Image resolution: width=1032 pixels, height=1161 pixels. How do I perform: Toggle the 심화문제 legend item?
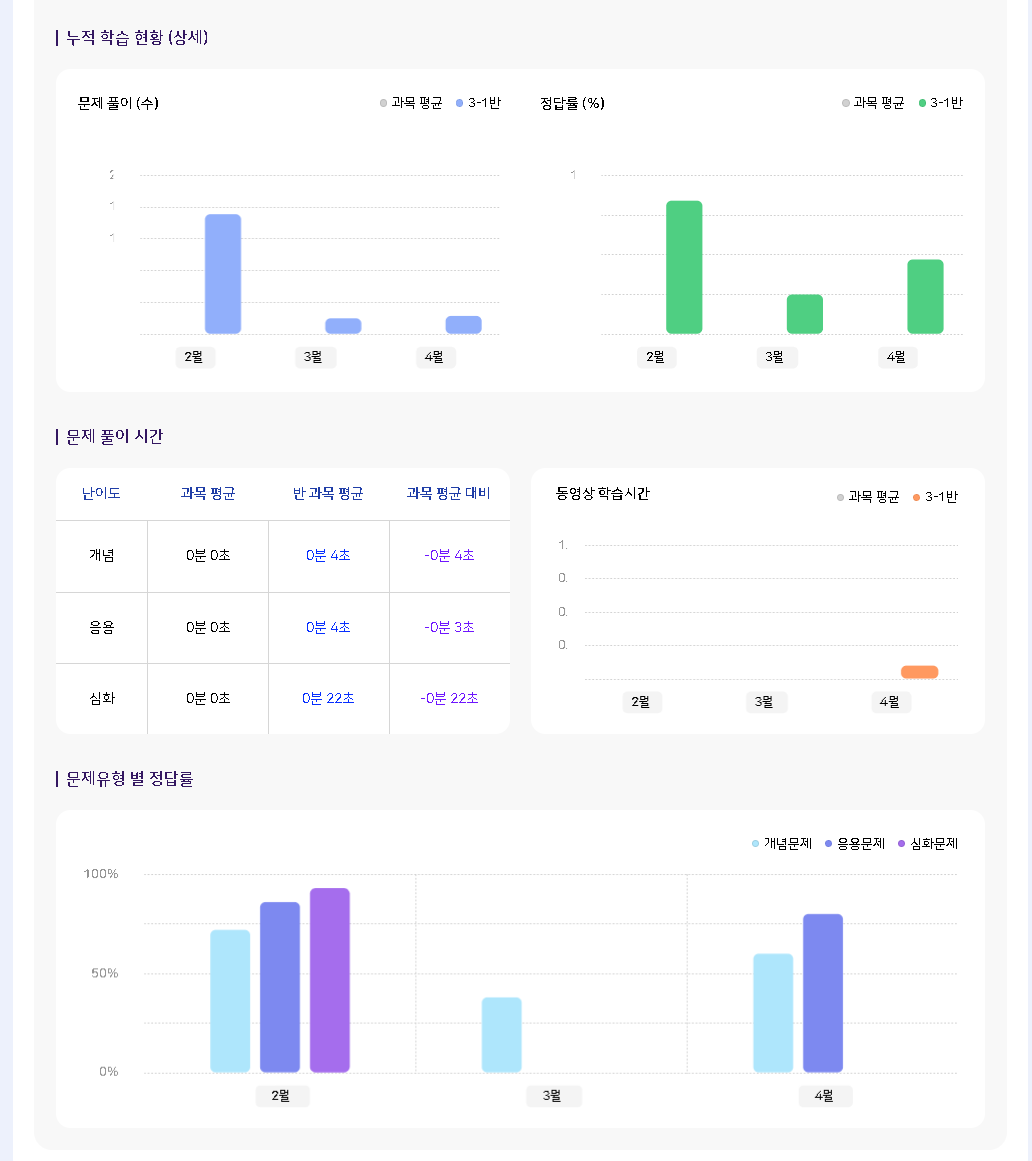[928, 844]
